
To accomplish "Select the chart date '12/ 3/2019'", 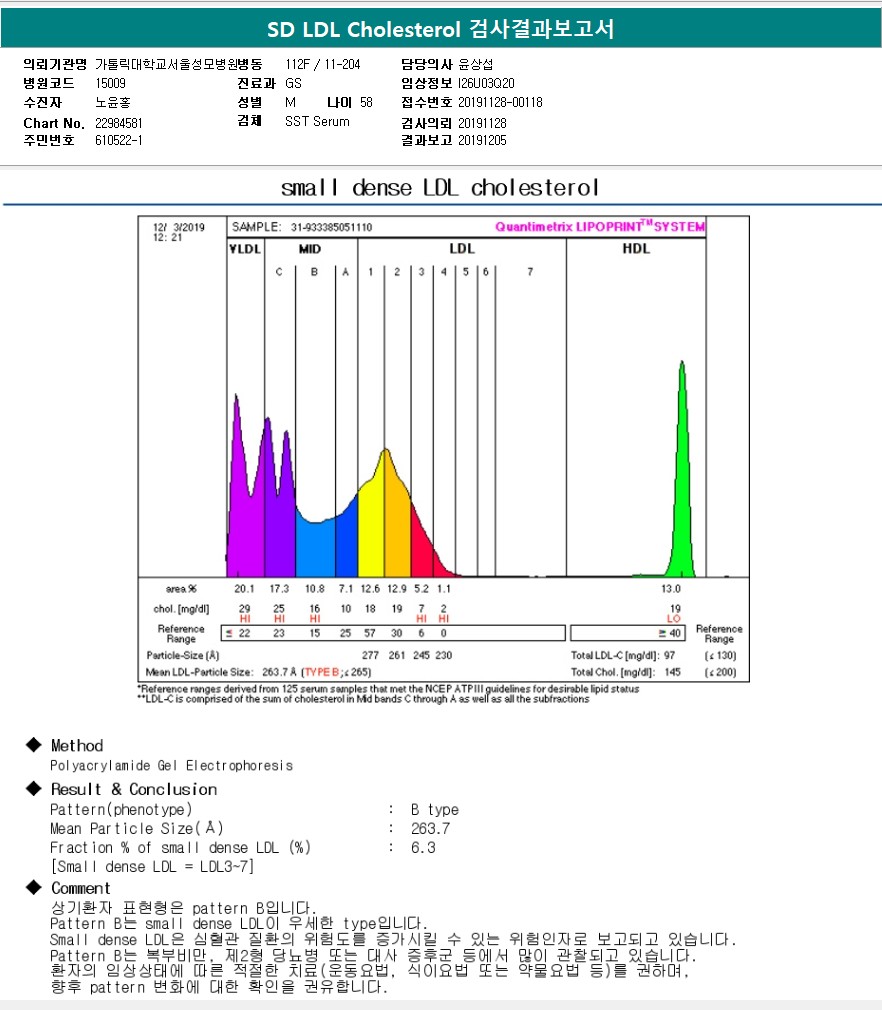I will point(178,227).
